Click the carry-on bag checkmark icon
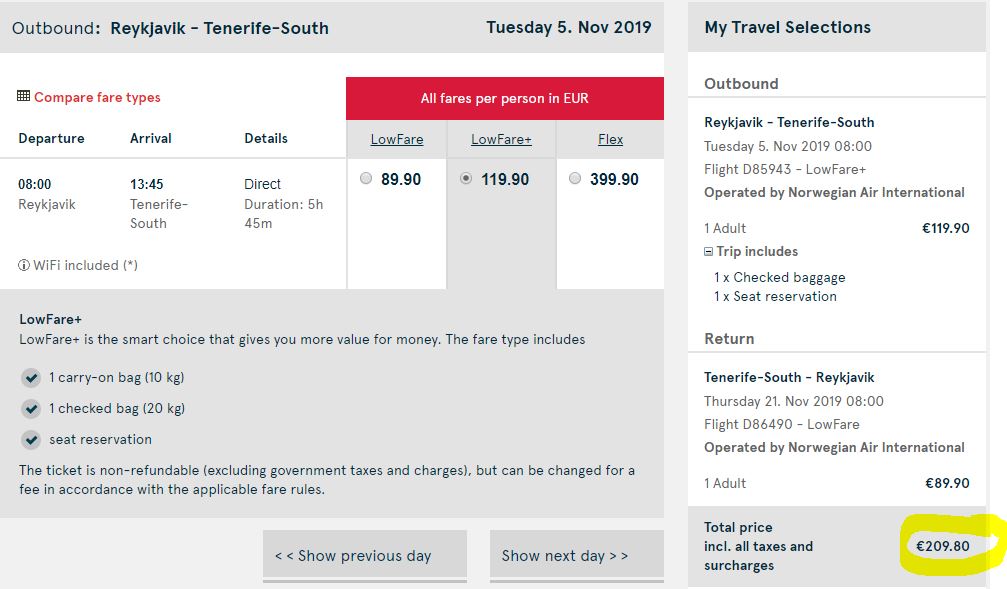 tap(31, 378)
